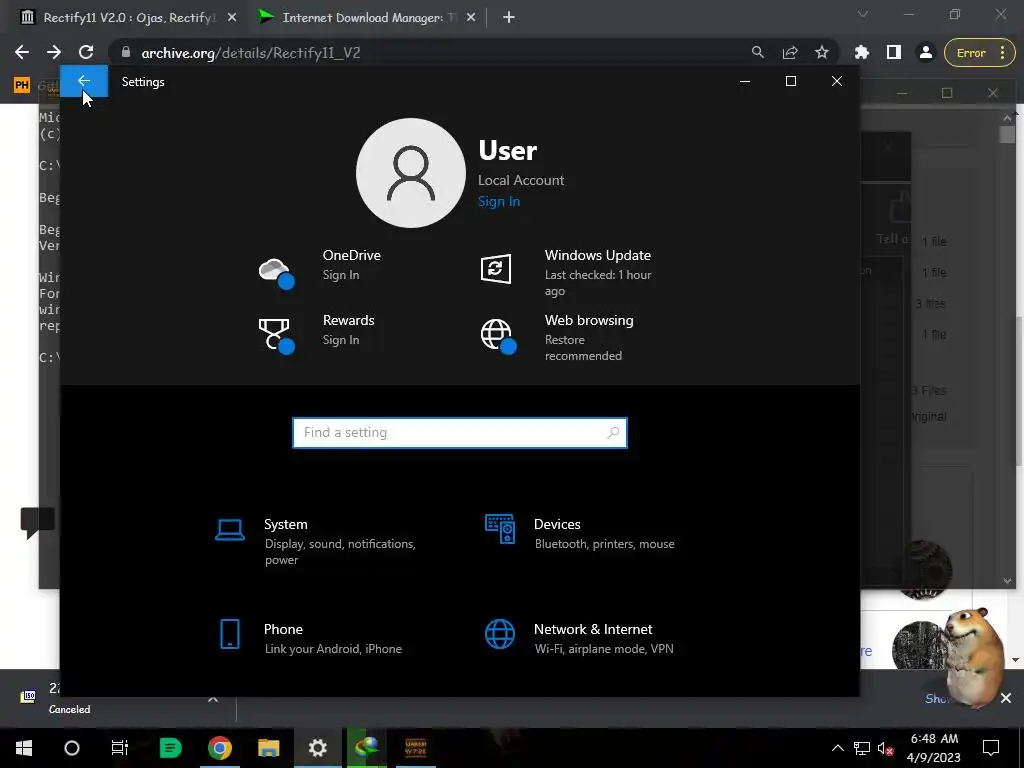Click the muted speaker tray icon
This screenshot has width=1024, height=768.
(x=886, y=748)
